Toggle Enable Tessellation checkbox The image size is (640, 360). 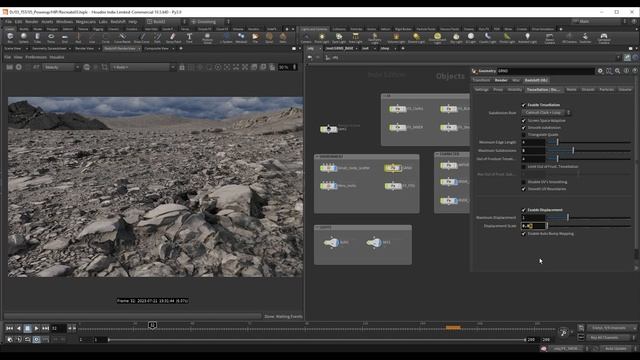coord(524,105)
